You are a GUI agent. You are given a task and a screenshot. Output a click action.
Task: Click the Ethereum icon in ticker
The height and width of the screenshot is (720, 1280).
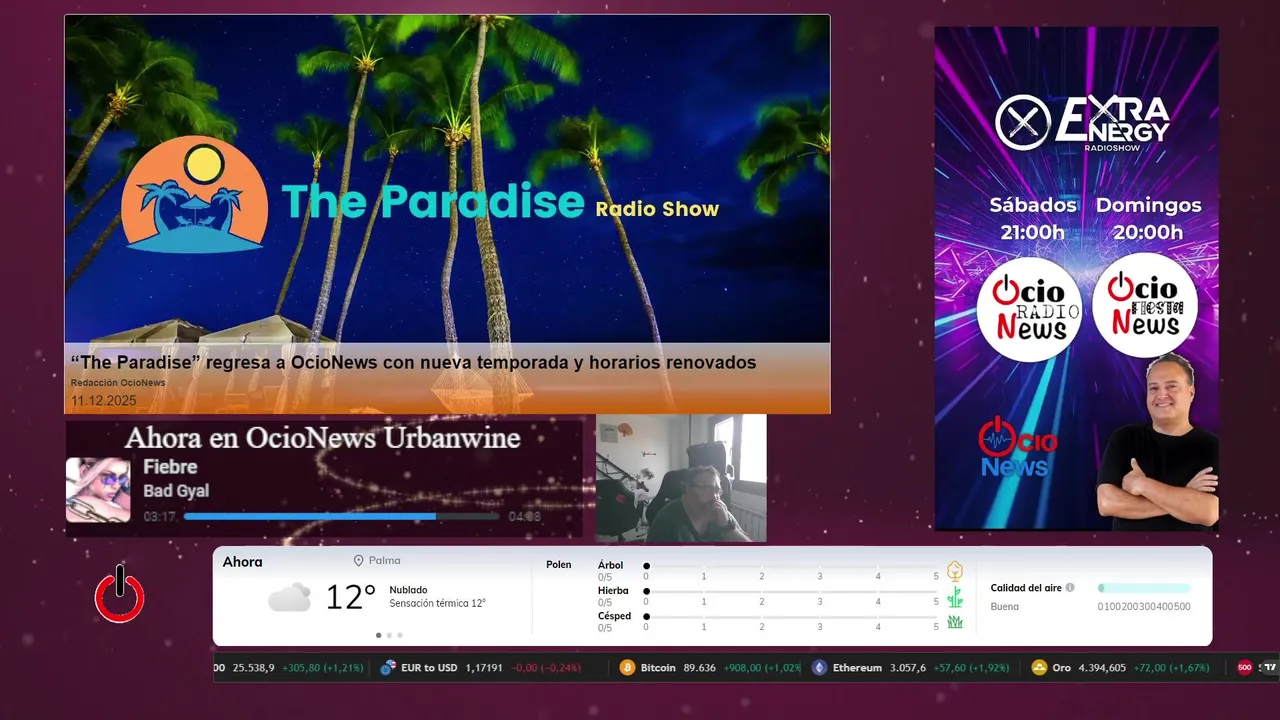point(819,668)
